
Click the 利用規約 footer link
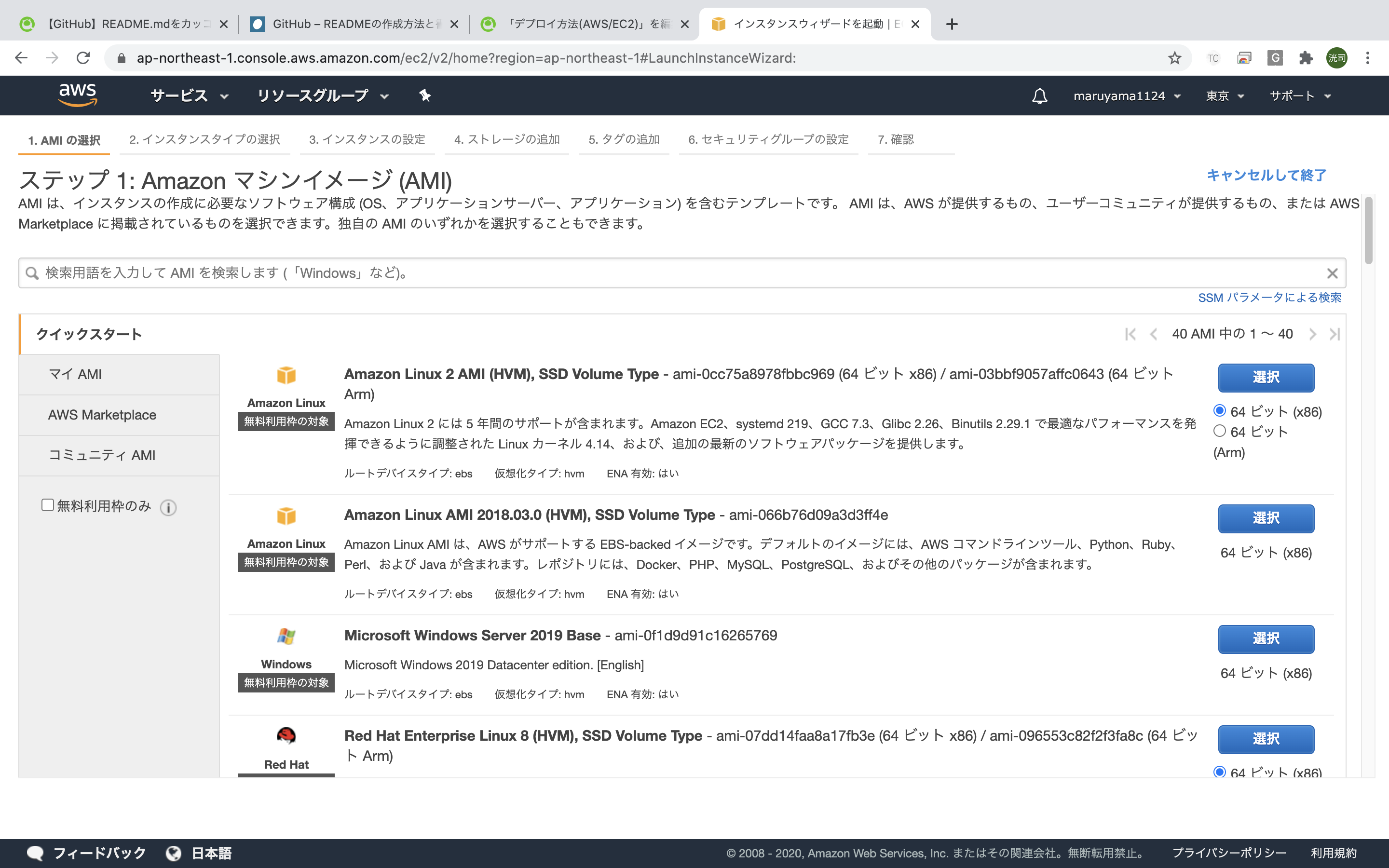pyautogui.click(x=1334, y=853)
